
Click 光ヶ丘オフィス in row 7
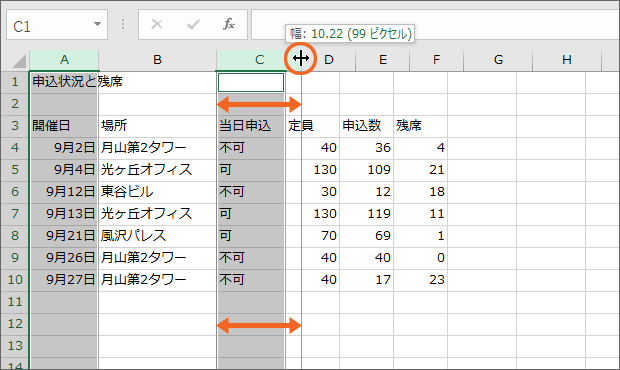click(x=157, y=214)
